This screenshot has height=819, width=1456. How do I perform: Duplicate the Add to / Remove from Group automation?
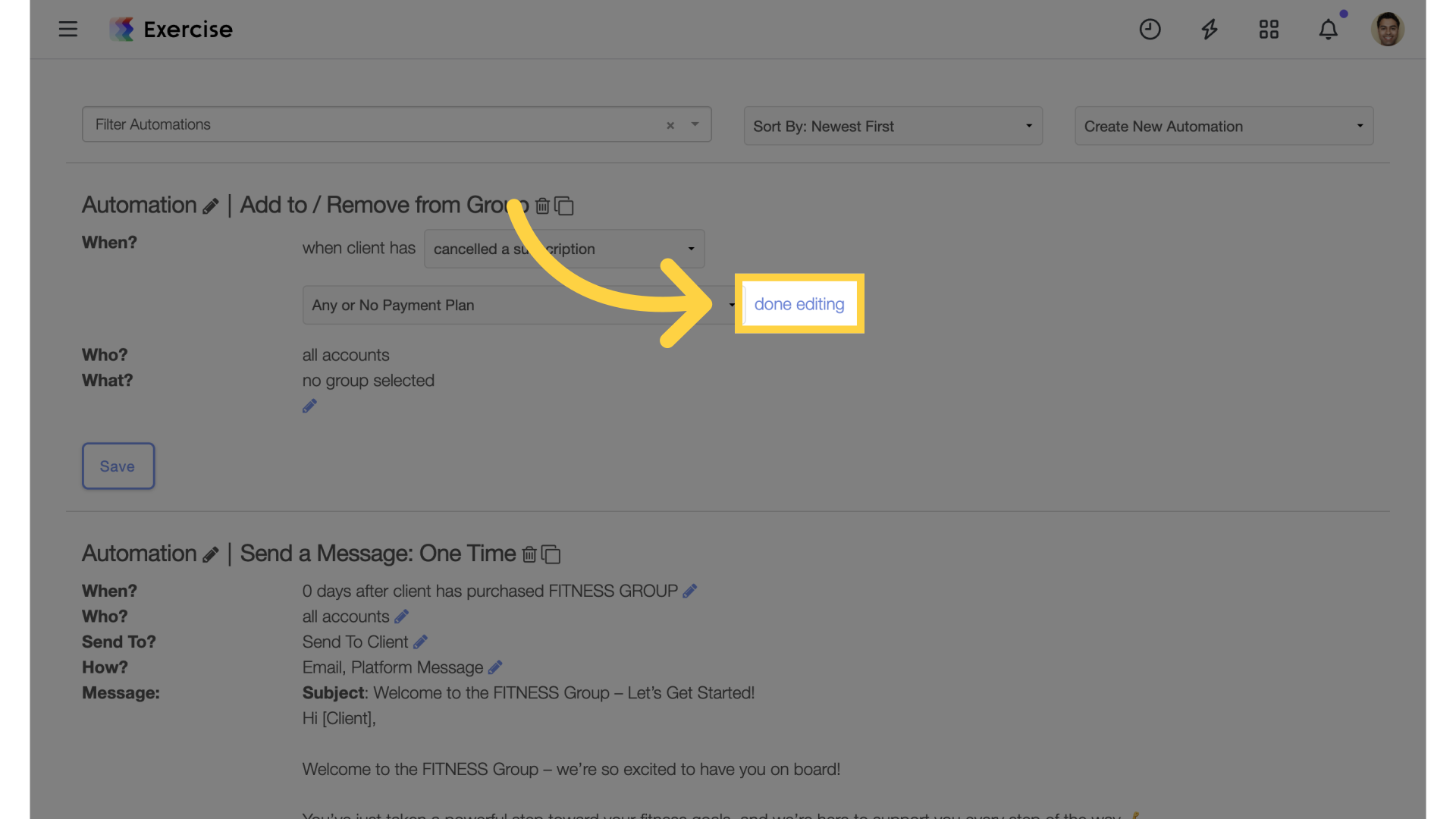click(564, 206)
